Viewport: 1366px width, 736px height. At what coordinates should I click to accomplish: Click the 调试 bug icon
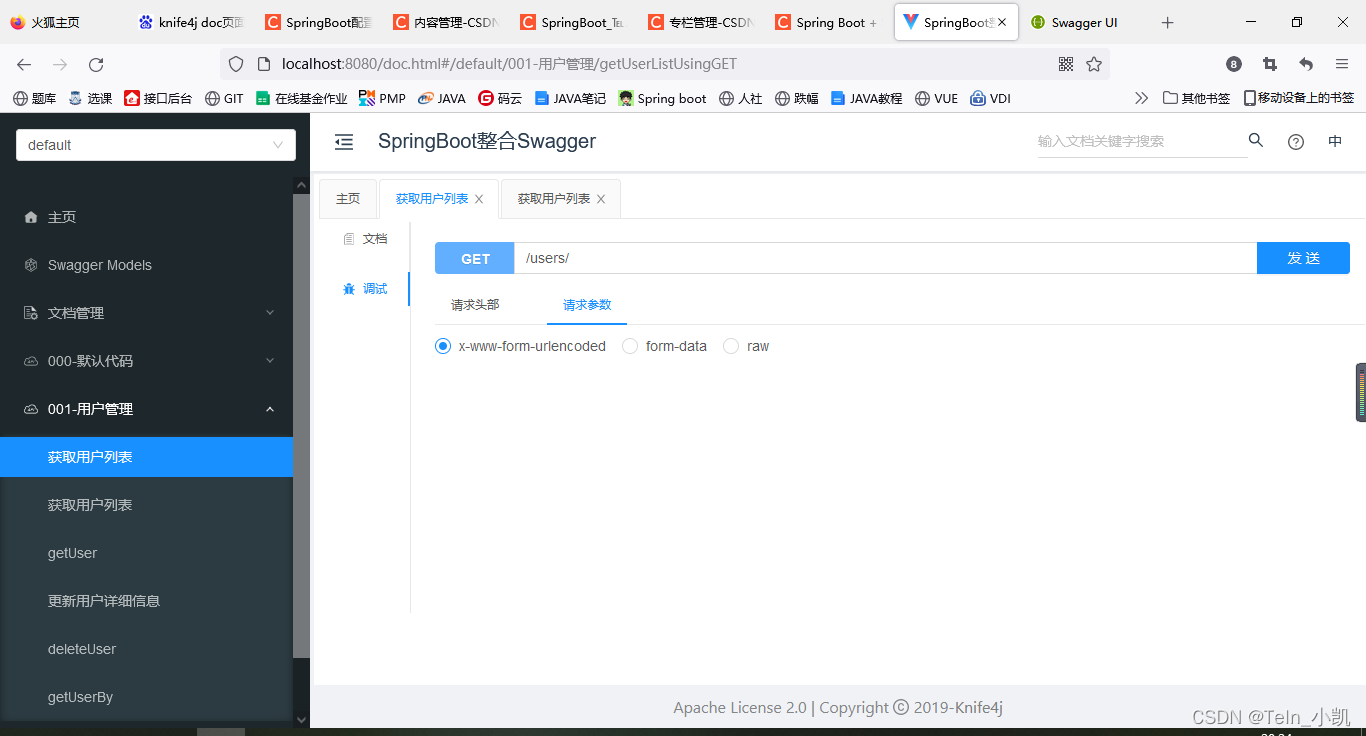tap(349, 289)
